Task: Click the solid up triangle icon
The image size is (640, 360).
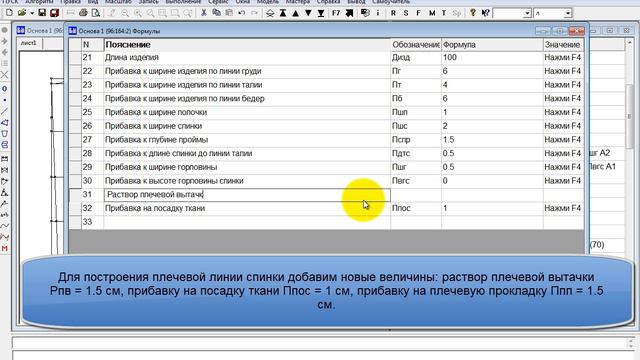Action: tap(296, 13)
